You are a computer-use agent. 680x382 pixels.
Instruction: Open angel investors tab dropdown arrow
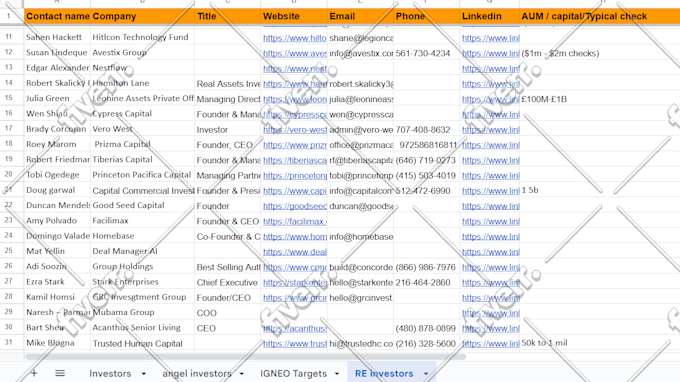(x=242, y=374)
